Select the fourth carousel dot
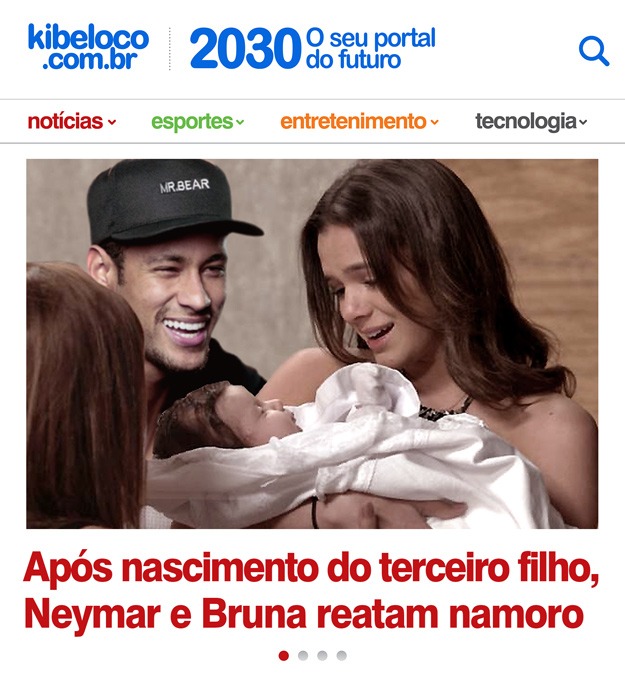Screen dimensions: 625x680 pyautogui.click(x=342, y=655)
